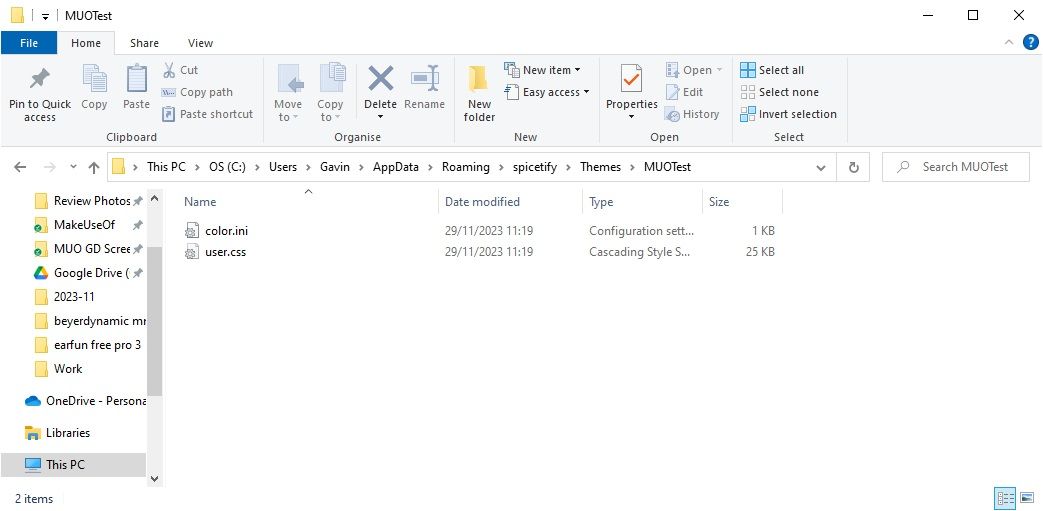The height and width of the screenshot is (511, 1043).
Task: Switch to large icons view layout
Action: tap(1027, 498)
